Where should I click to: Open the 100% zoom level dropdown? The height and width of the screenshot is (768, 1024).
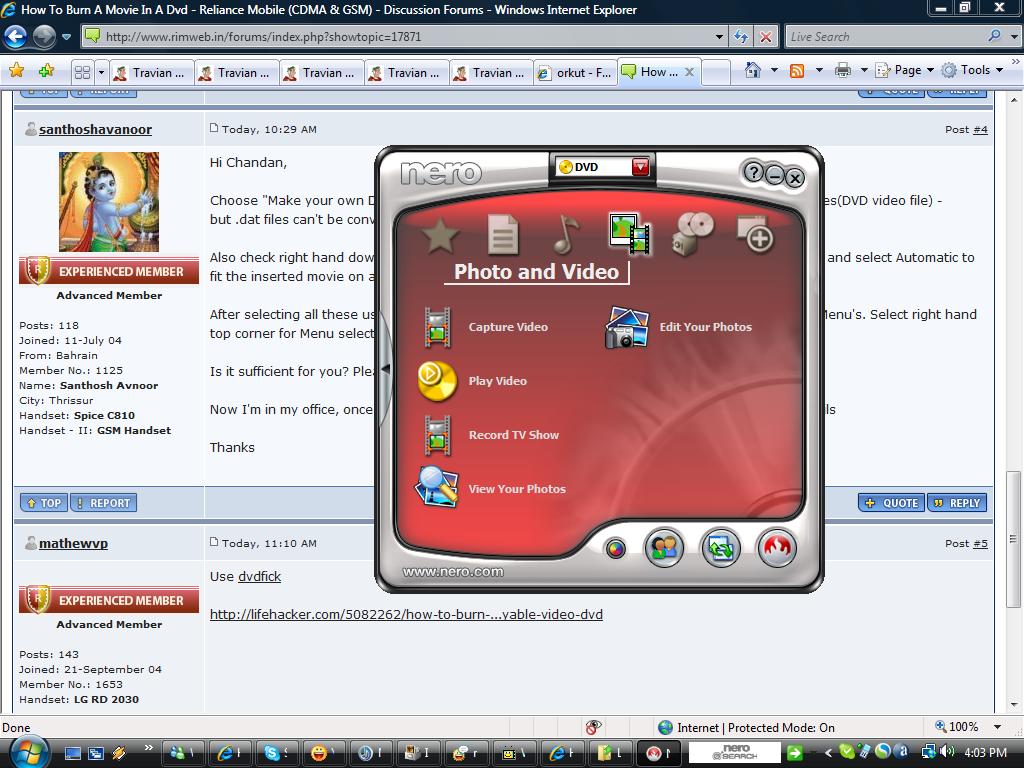tap(997, 727)
